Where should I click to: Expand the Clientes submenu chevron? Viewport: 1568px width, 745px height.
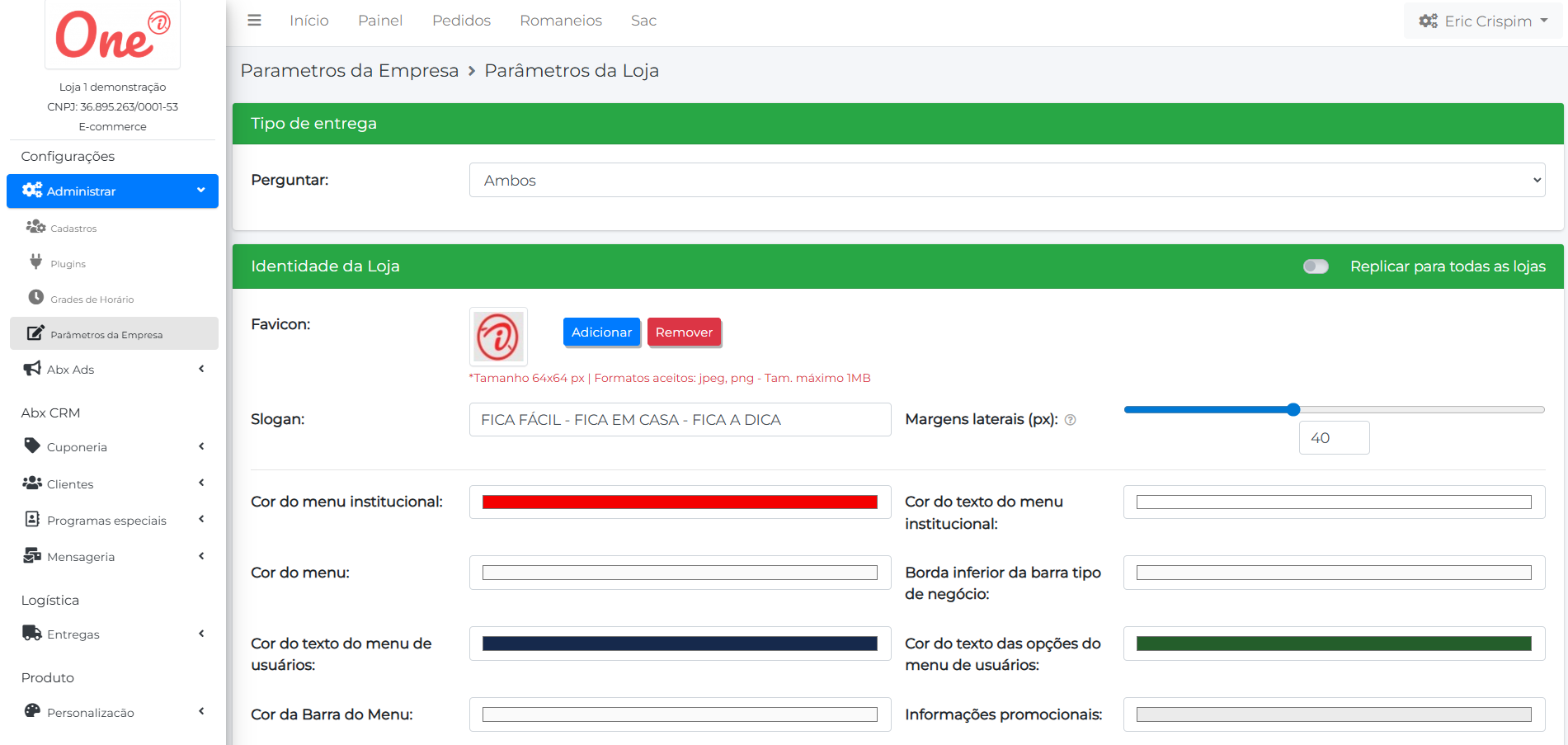click(201, 483)
